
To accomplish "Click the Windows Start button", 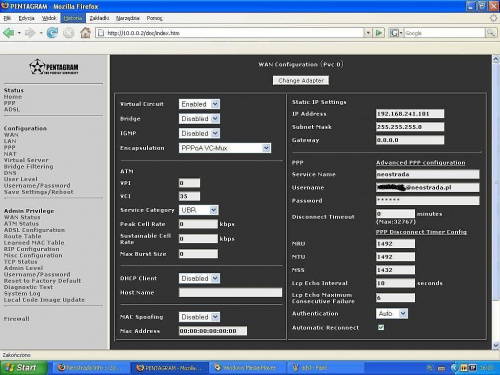I will click(23, 368).
